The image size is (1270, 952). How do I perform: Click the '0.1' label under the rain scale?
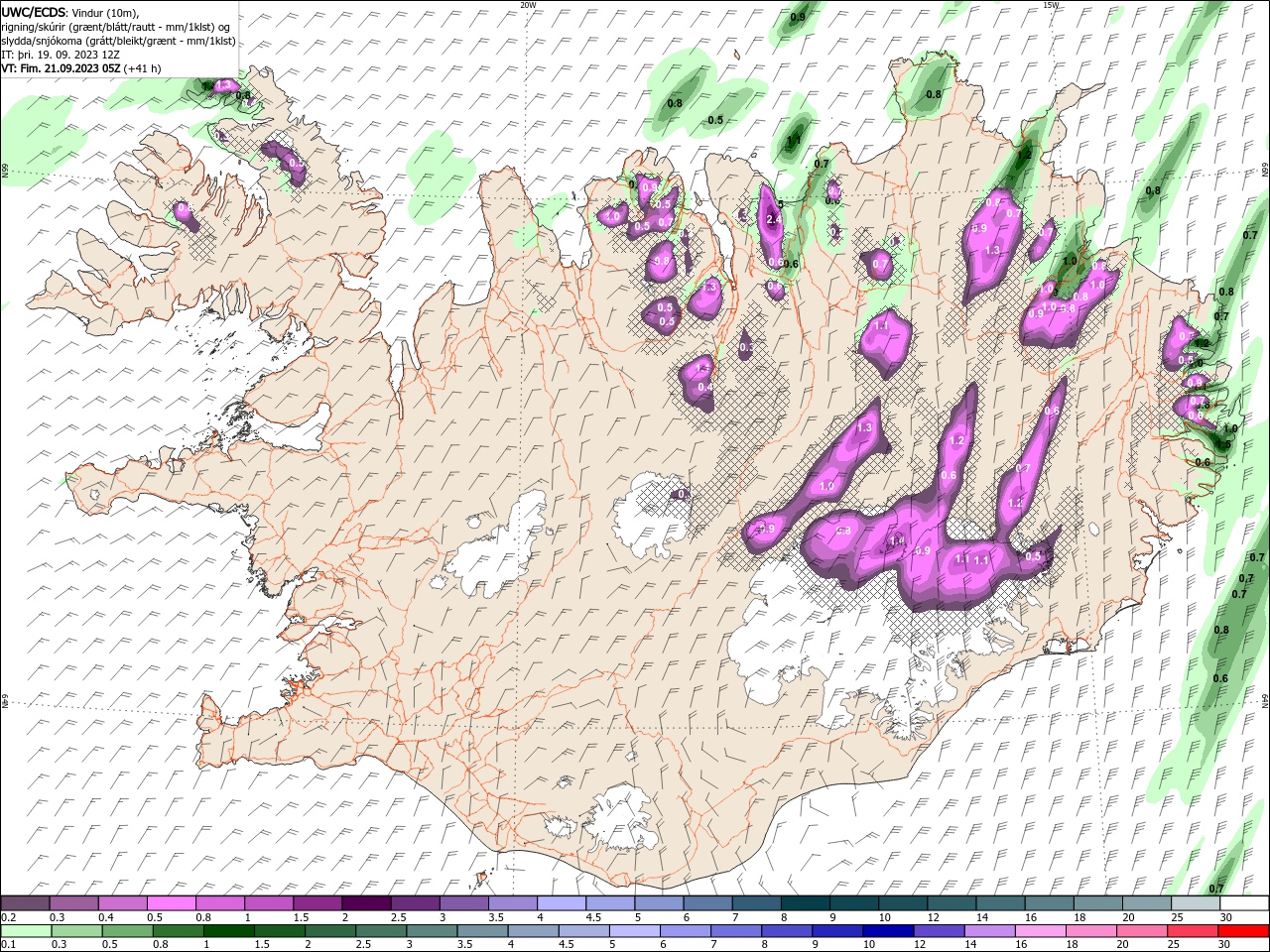(8, 945)
